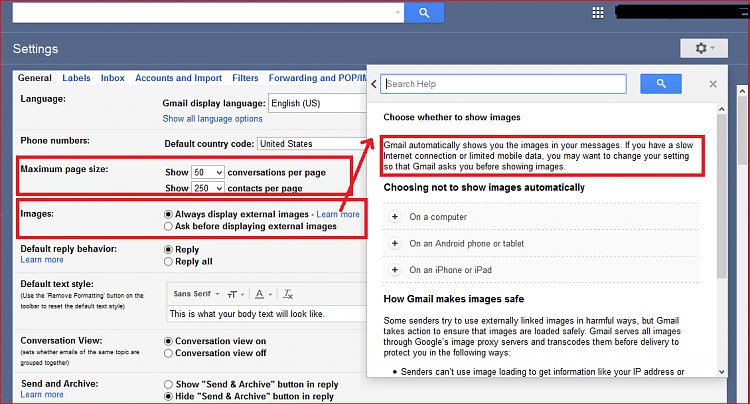Open the Accounts and Import tab
This screenshot has height=404, width=750.
[x=178, y=78]
